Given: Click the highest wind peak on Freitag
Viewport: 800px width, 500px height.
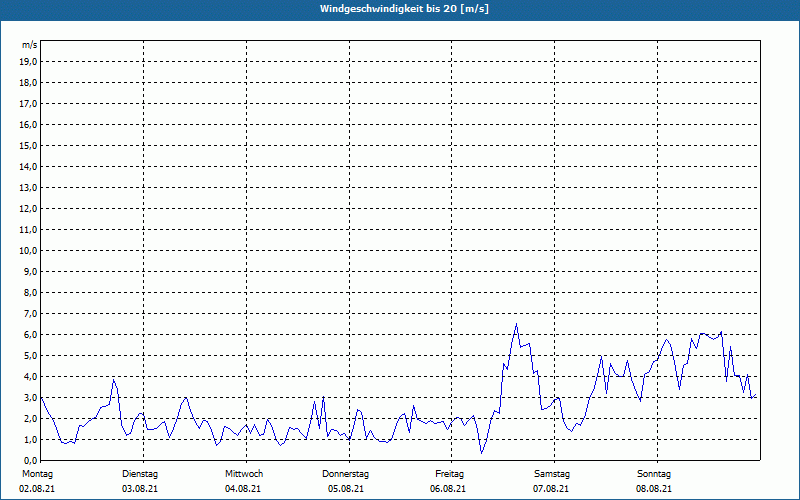Looking at the screenshot, I should (x=516, y=323).
